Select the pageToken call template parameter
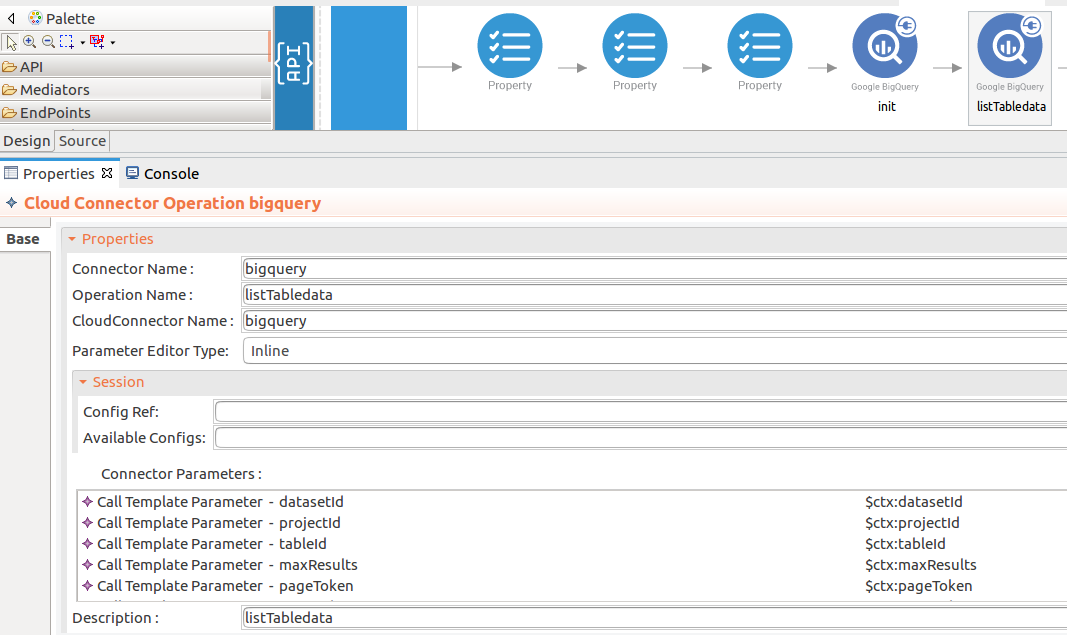Image resolution: width=1067 pixels, height=635 pixels. 218,586
